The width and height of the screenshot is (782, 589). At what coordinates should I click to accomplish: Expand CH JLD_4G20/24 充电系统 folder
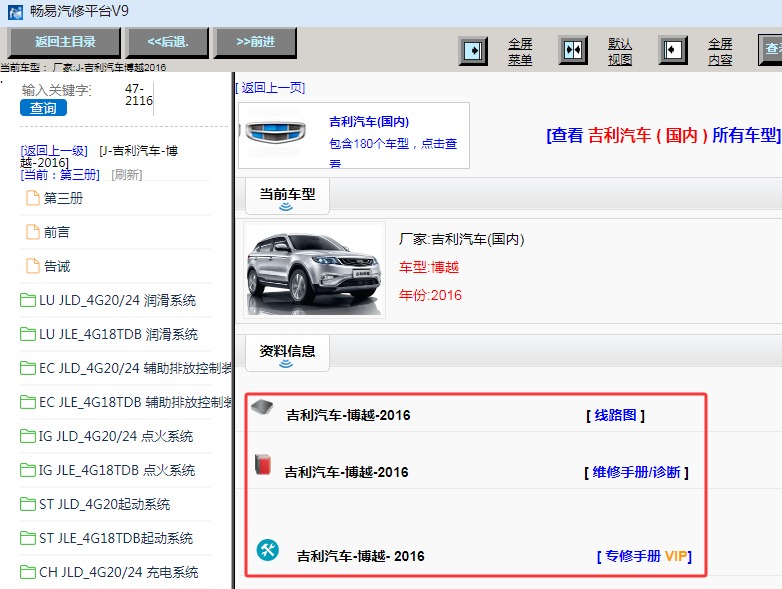[109, 572]
